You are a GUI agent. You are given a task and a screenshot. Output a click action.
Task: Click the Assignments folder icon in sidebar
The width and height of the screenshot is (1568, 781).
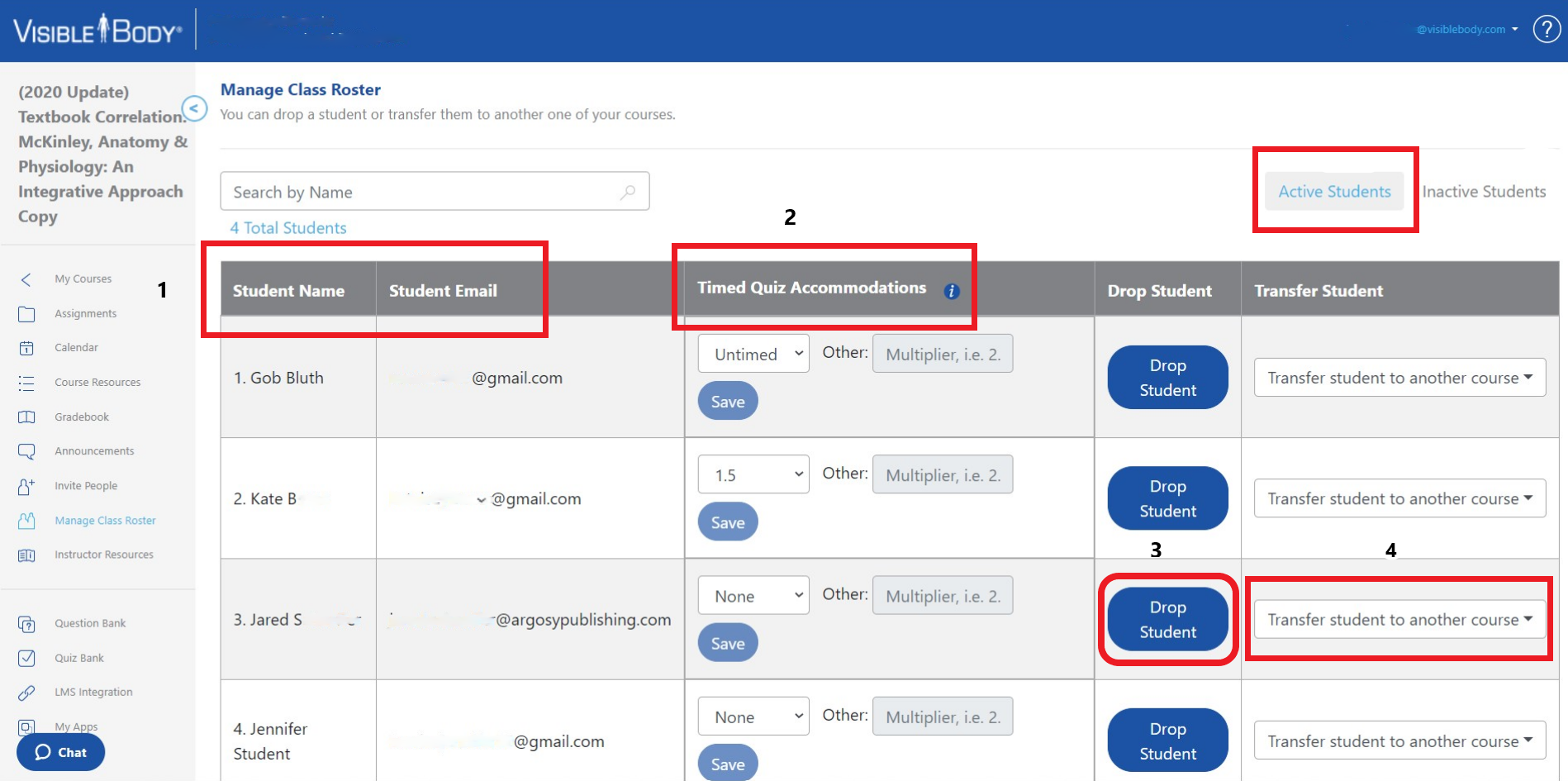click(x=26, y=314)
